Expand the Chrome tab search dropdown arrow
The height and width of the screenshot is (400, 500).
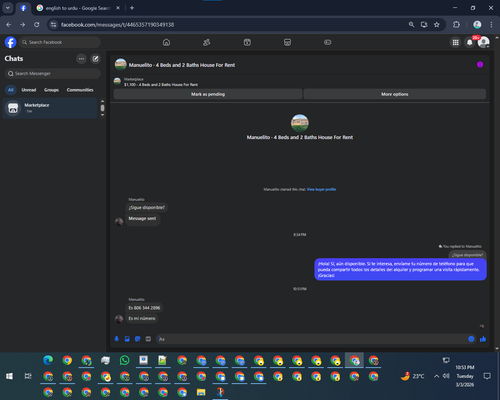click(8, 8)
